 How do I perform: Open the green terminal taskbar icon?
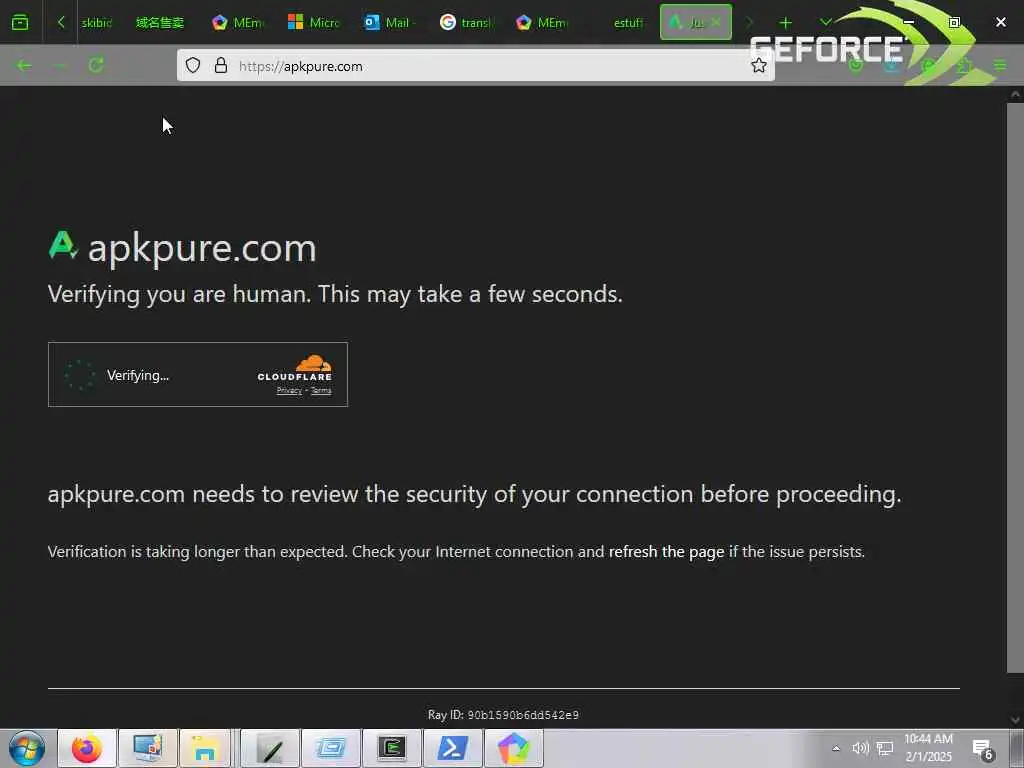392,748
